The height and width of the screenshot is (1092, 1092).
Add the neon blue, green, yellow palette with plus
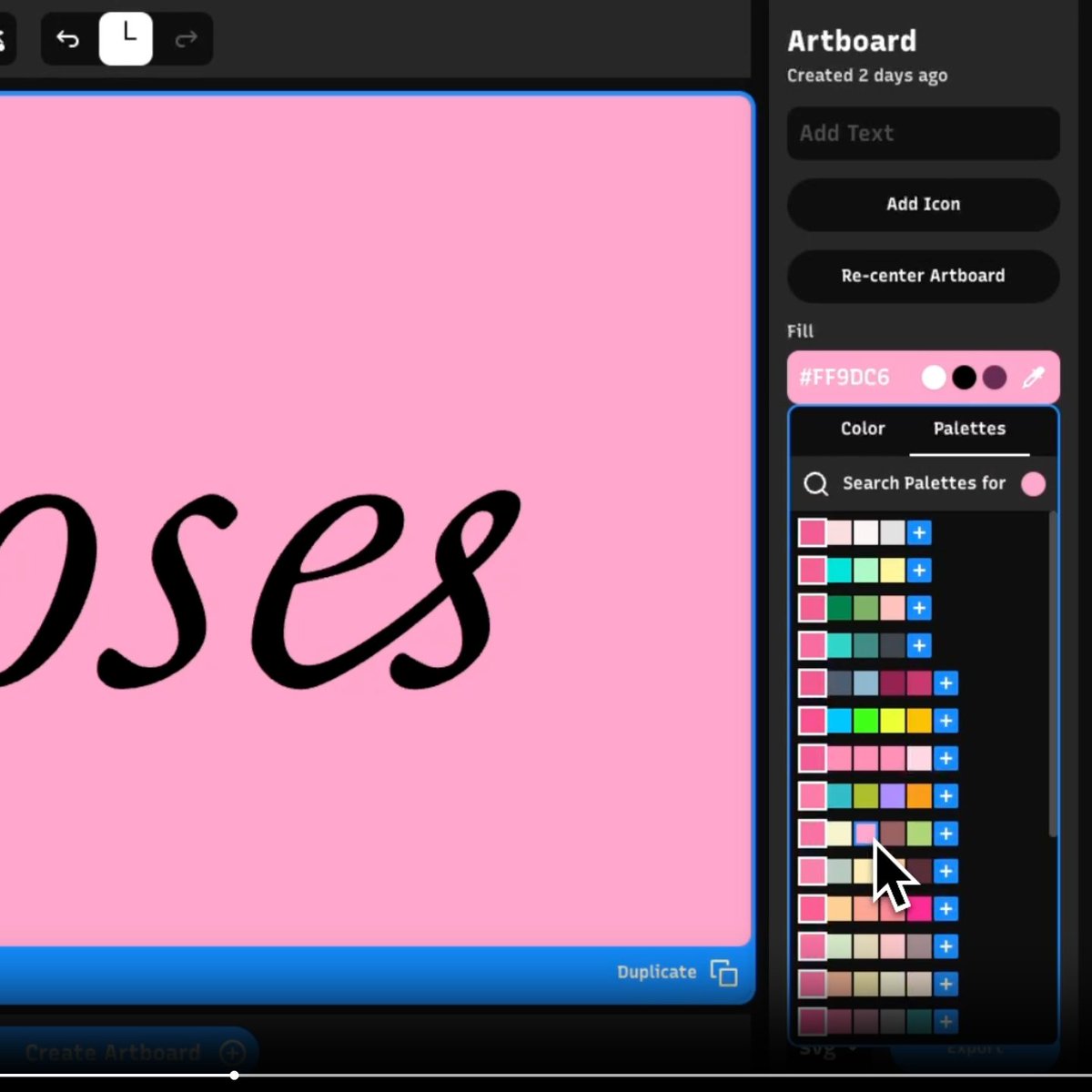coord(946,721)
